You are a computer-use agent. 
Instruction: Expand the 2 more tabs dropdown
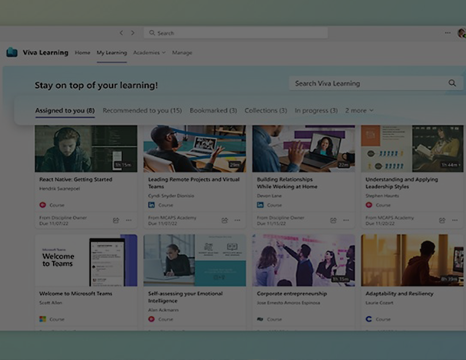point(359,110)
